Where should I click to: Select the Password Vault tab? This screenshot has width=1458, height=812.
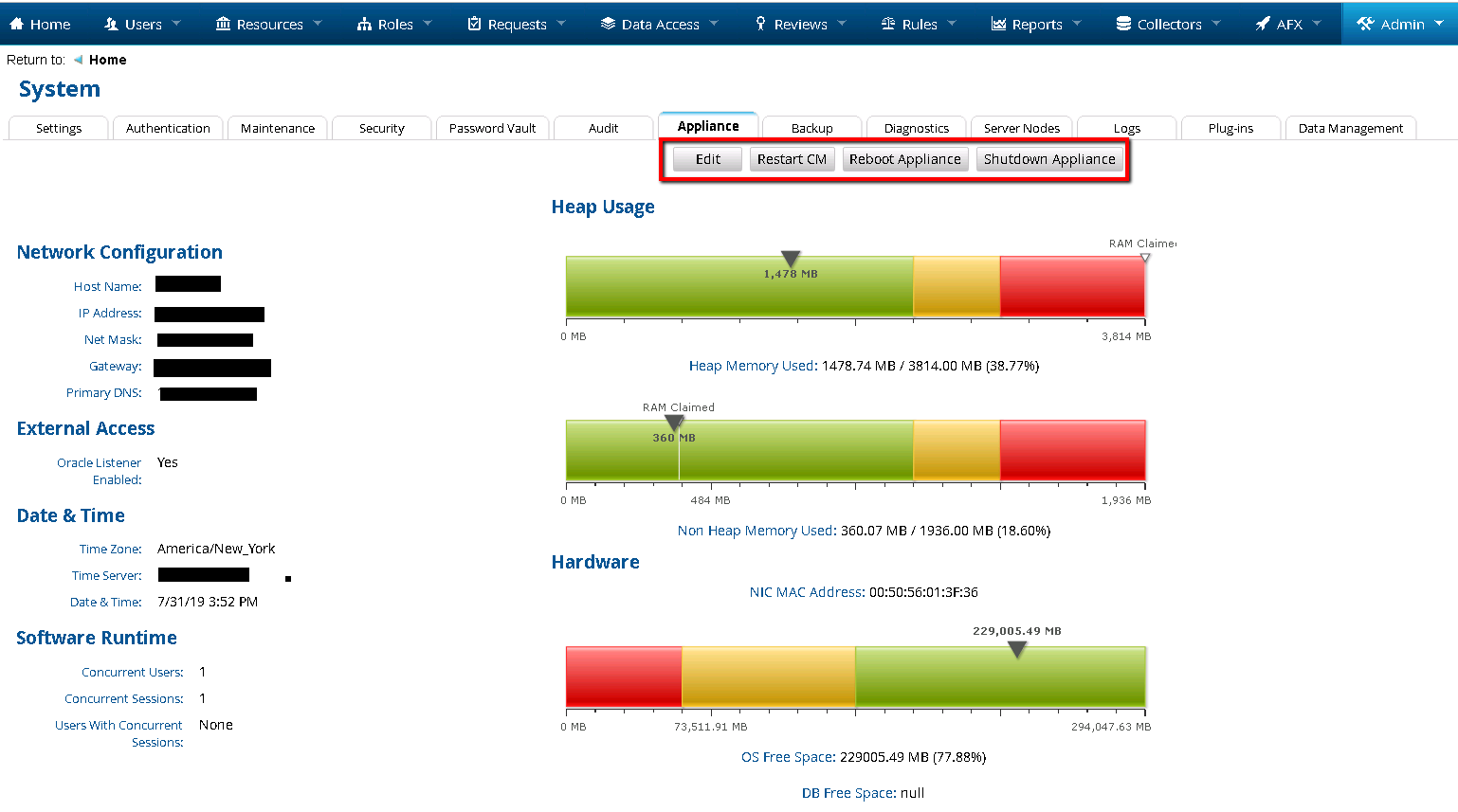[492, 128]
